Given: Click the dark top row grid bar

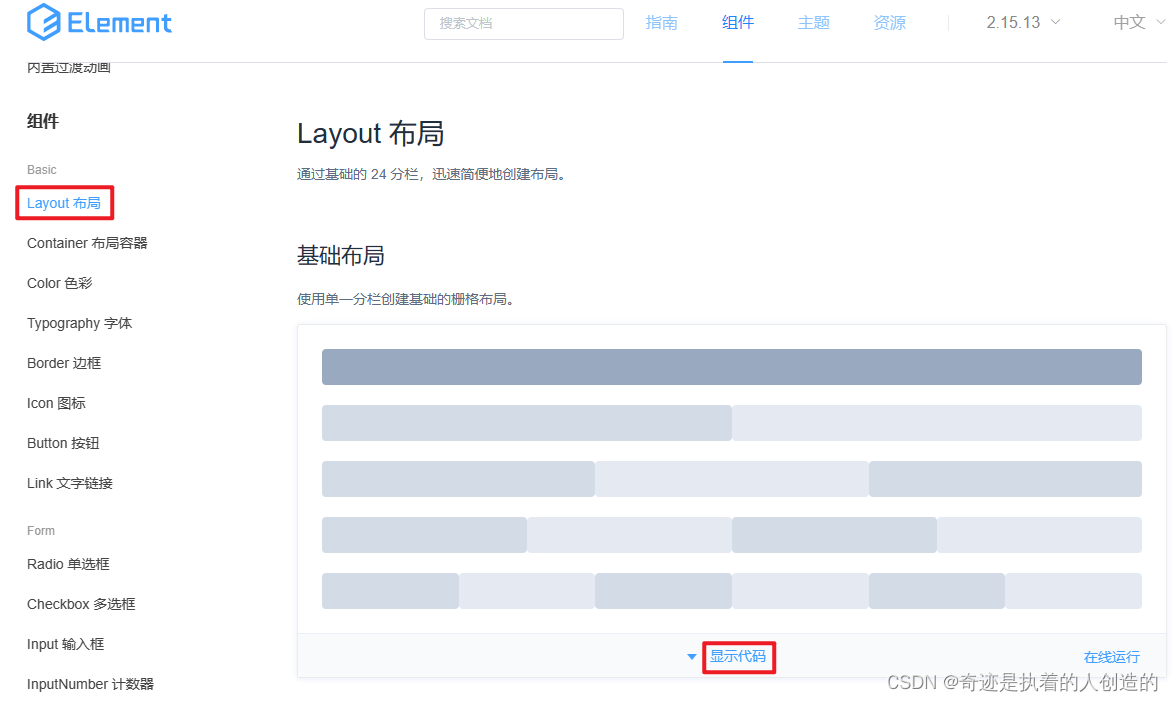Looking at the screenshot, I should click(731, 367).
